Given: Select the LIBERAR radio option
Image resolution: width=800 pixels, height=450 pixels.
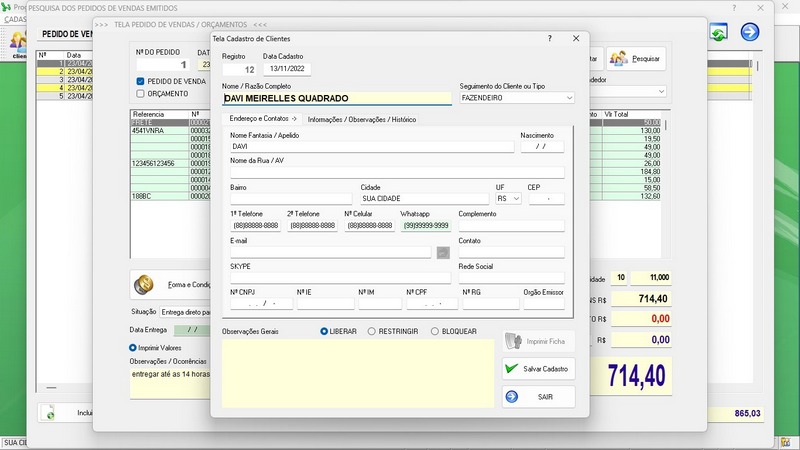Looking at the screenshot, I should pos(323,331).
